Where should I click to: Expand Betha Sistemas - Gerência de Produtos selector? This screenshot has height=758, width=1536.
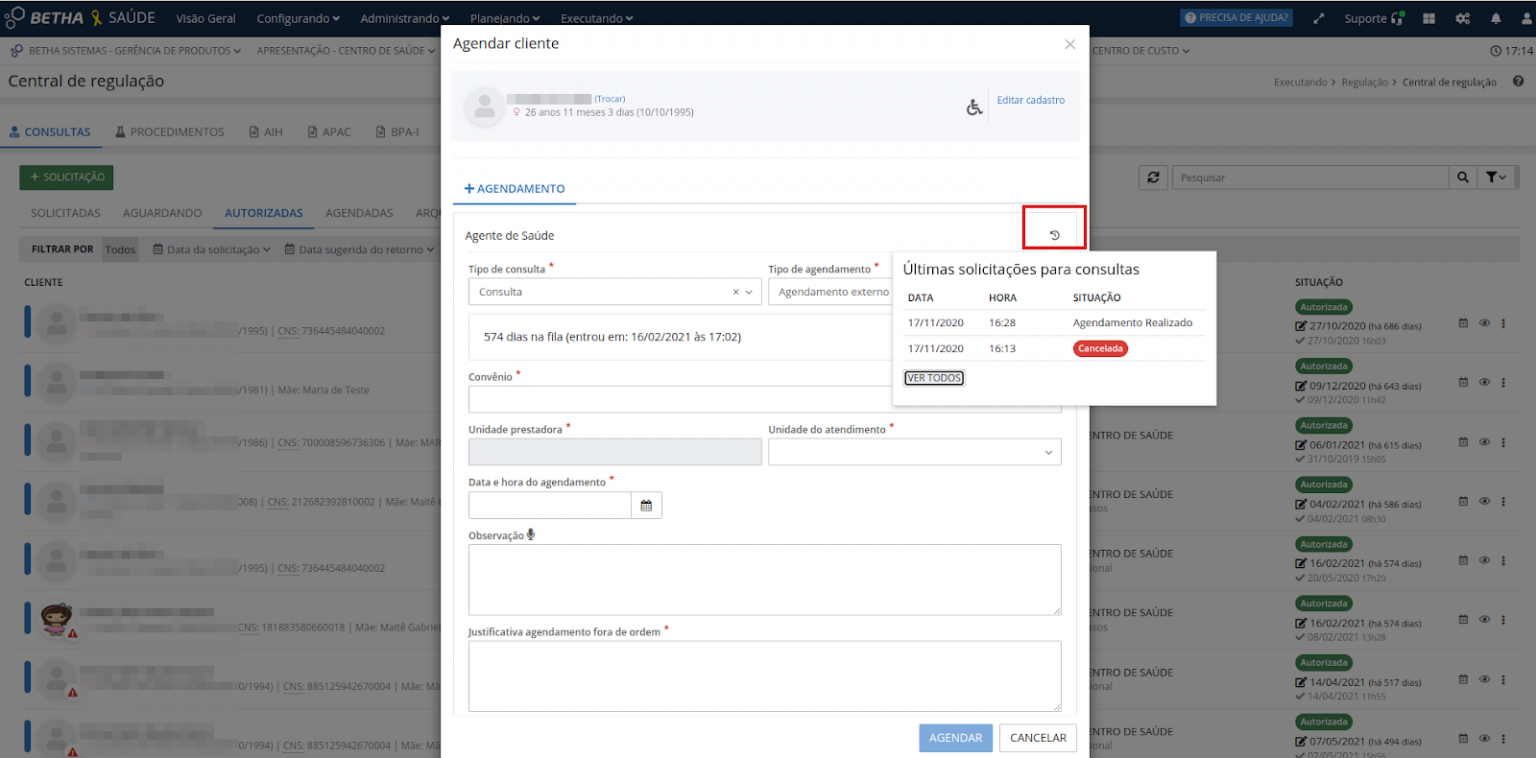tap(125, 50)
